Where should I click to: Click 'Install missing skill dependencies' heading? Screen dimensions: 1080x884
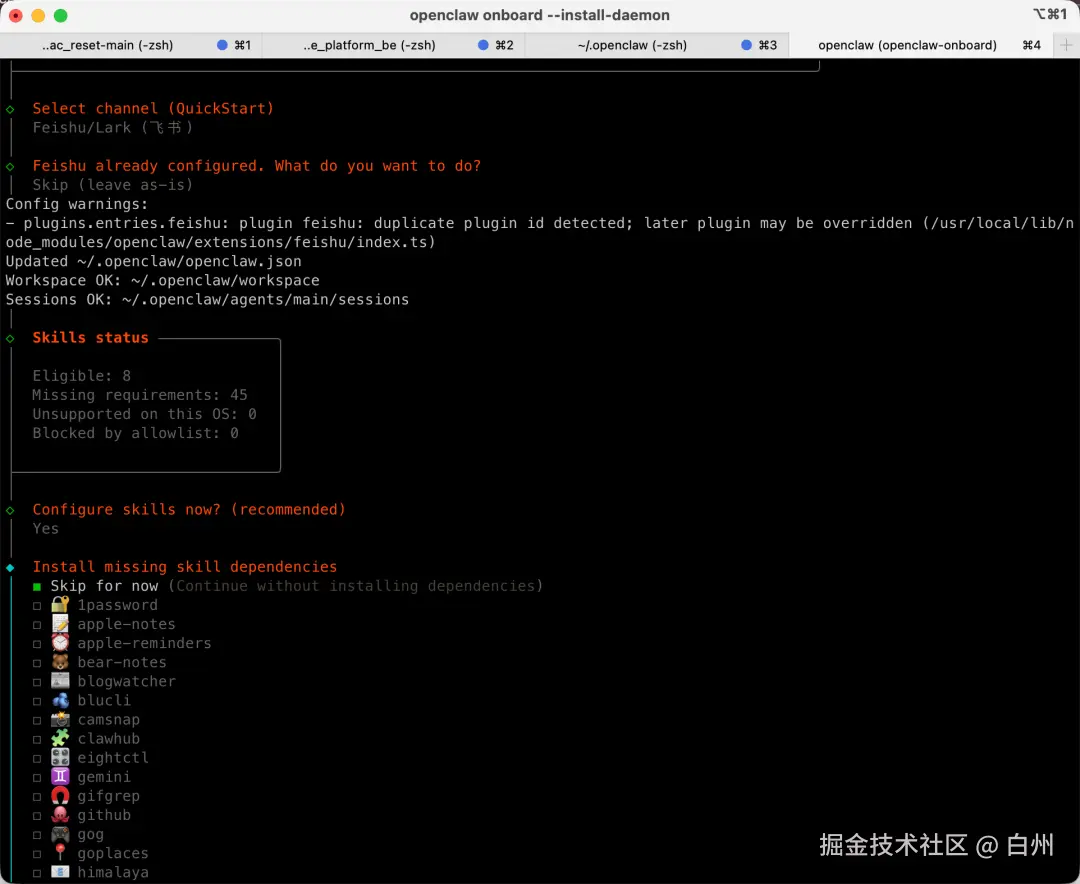tap(185, 566)
